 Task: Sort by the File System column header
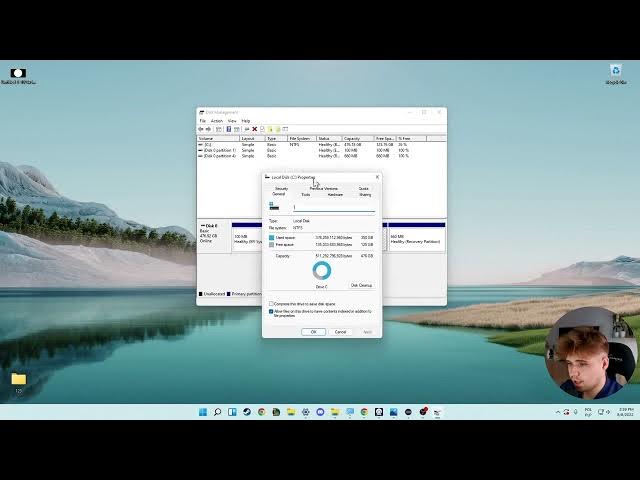[302, 139]
